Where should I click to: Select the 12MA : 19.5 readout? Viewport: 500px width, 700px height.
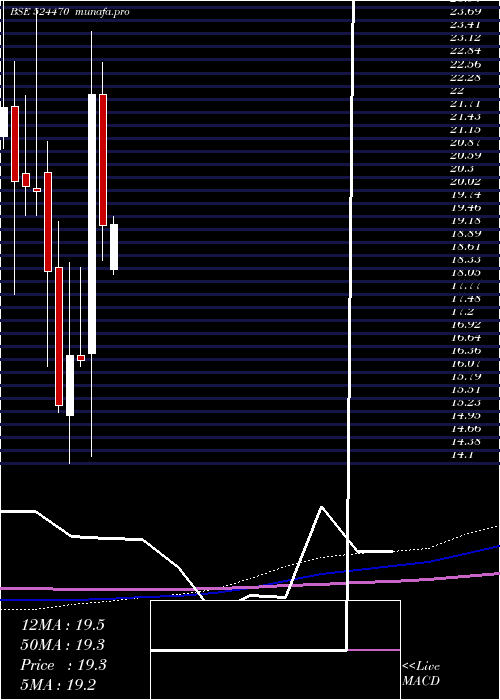(63, 625)
